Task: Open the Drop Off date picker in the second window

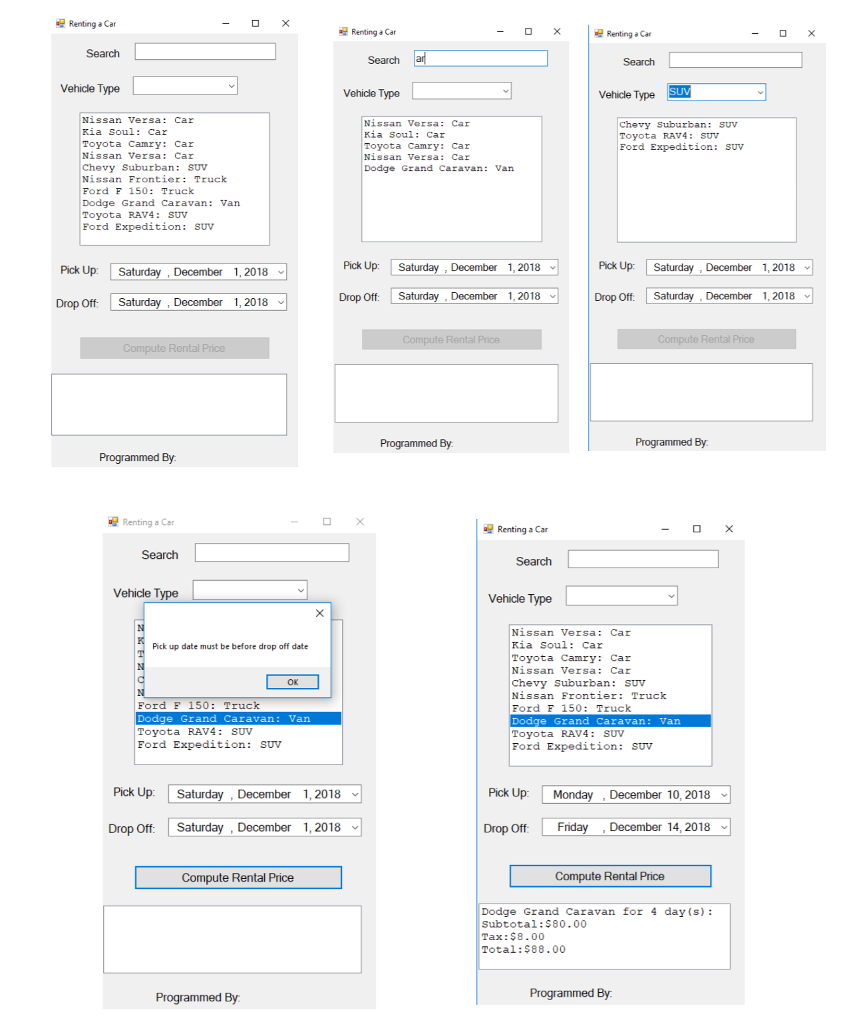Action: [x=550, y=296]
